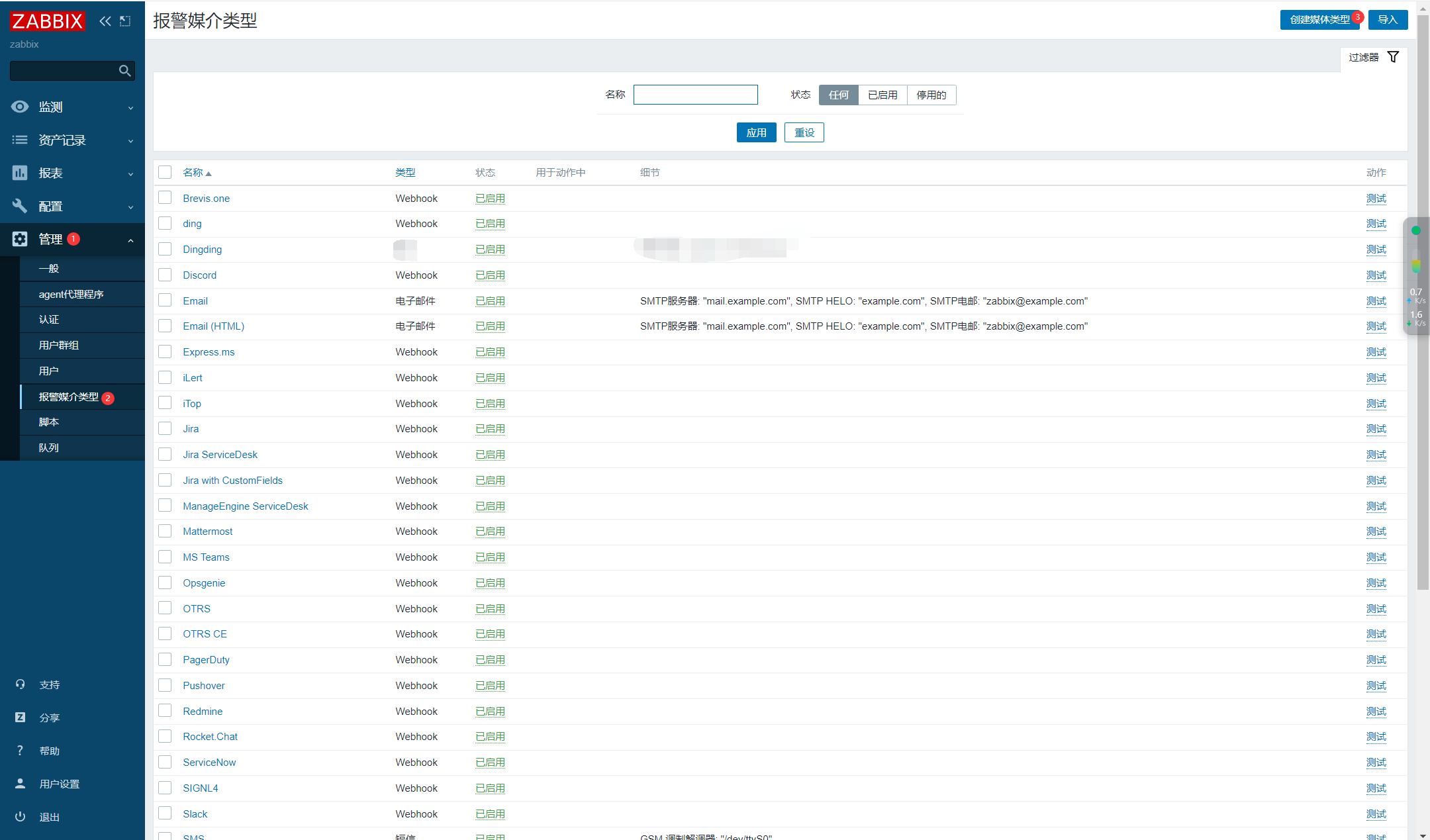Tick the Discord row checkbox
Viewport: 1430px width, 840px height.
tap(165, 275)
